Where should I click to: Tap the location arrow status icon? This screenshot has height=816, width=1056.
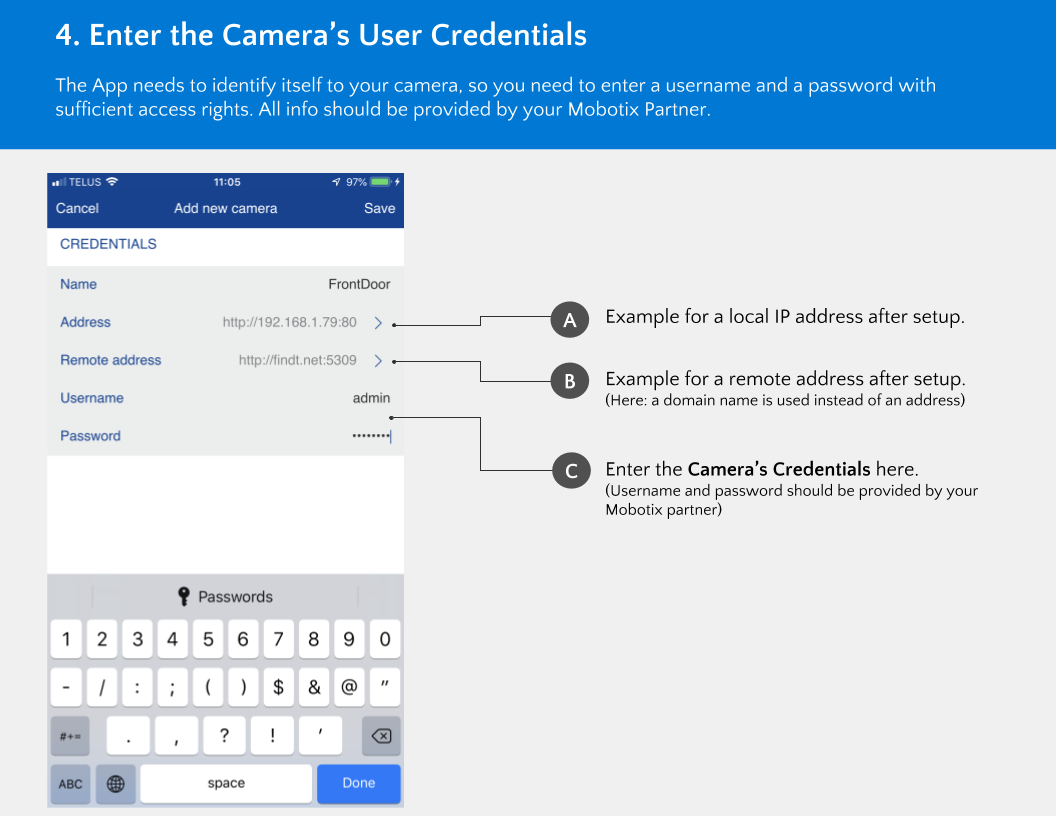click(x=336, y=182)
